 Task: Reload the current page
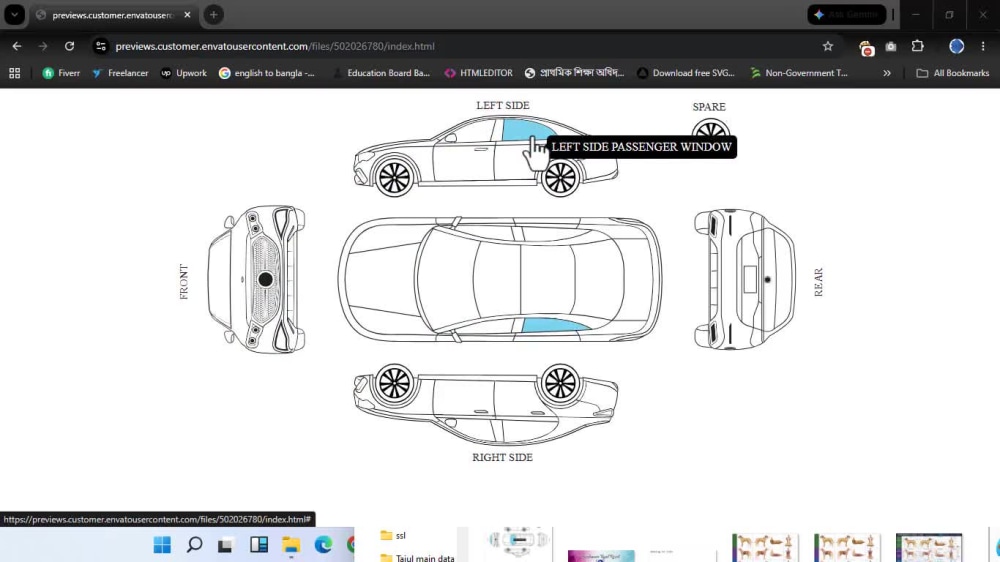(70, 46)
